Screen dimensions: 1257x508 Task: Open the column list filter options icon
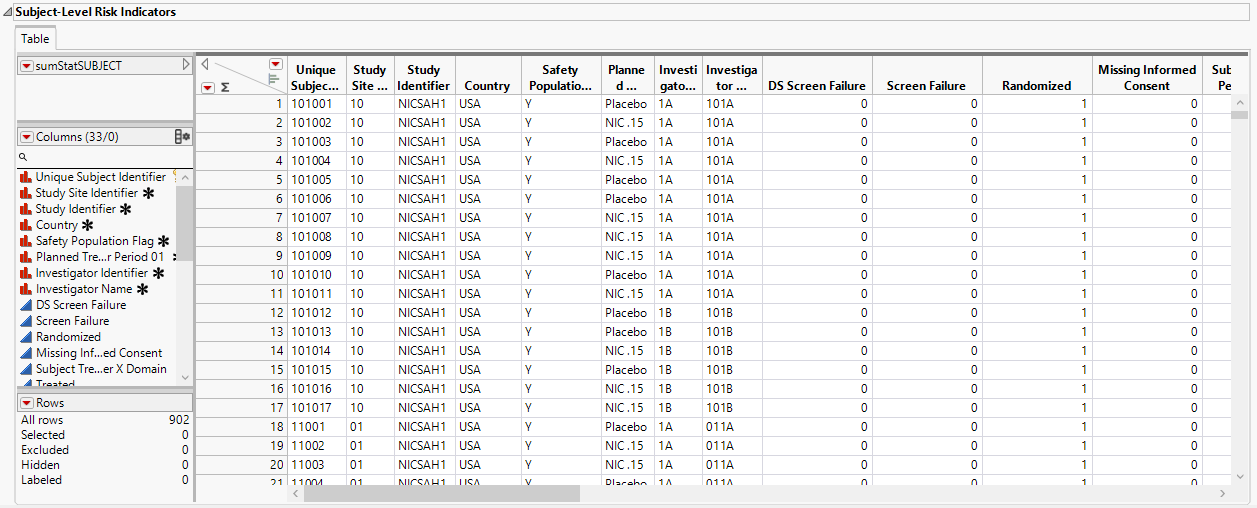(x=182, y=137)
